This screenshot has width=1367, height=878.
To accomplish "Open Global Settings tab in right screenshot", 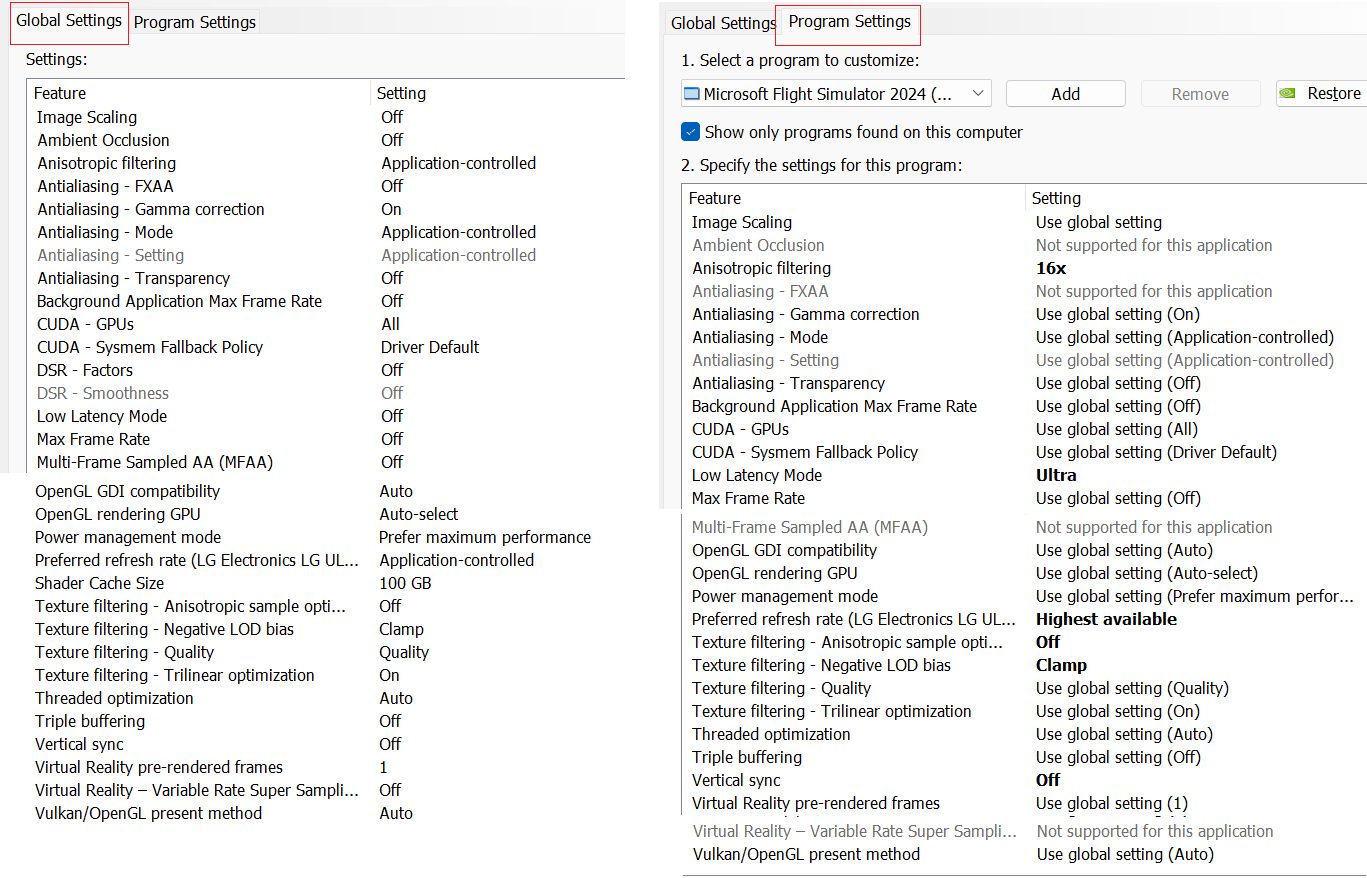I will [722, 23].
